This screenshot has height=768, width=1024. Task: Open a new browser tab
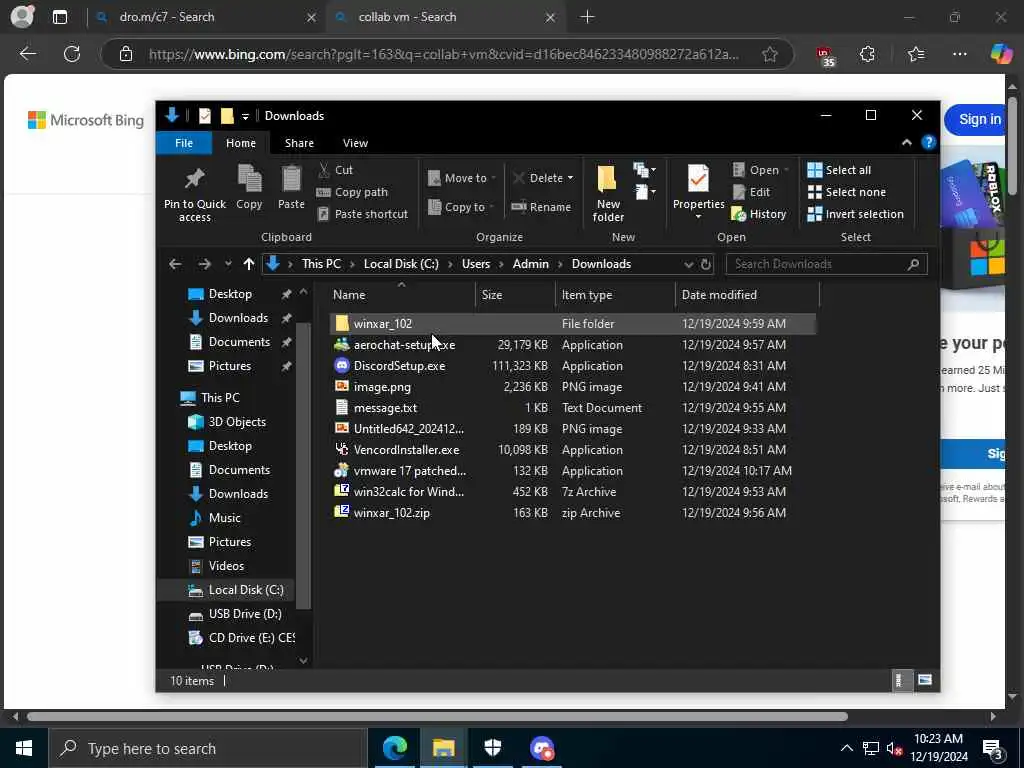click(x=587, y=17)
